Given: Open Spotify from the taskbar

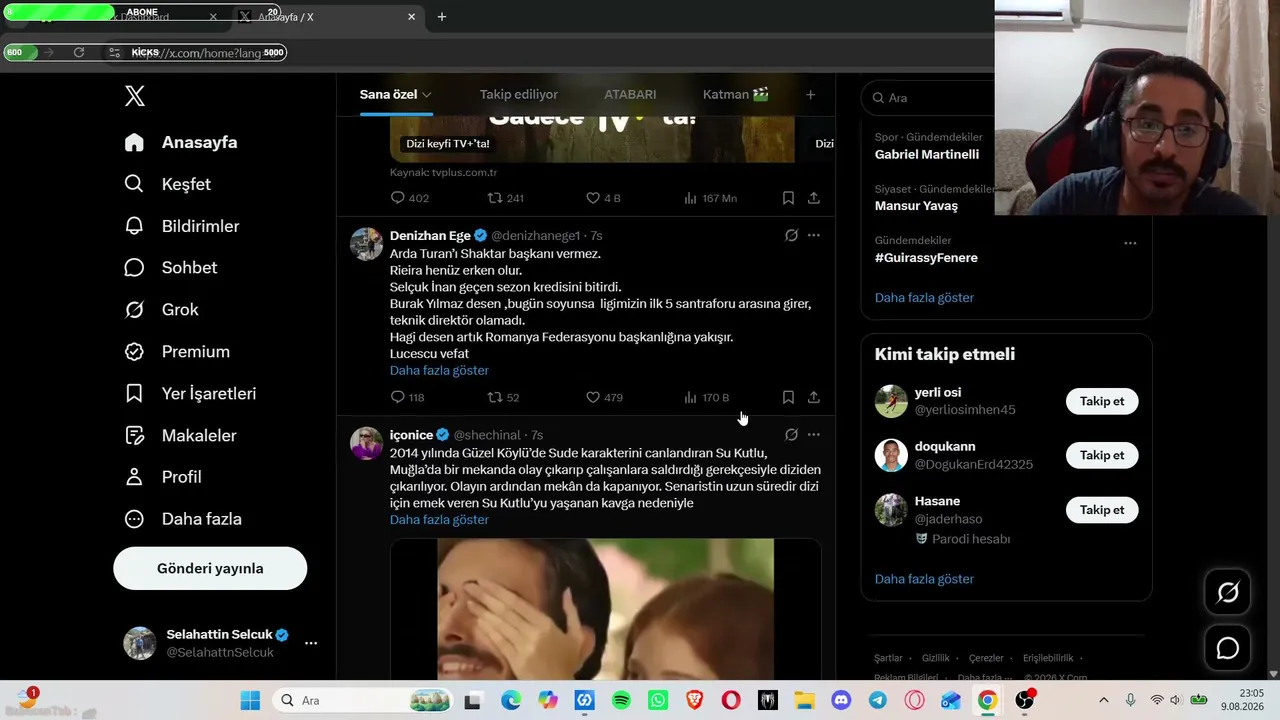Looking at the screenshot, I should [x=621, y=701].
